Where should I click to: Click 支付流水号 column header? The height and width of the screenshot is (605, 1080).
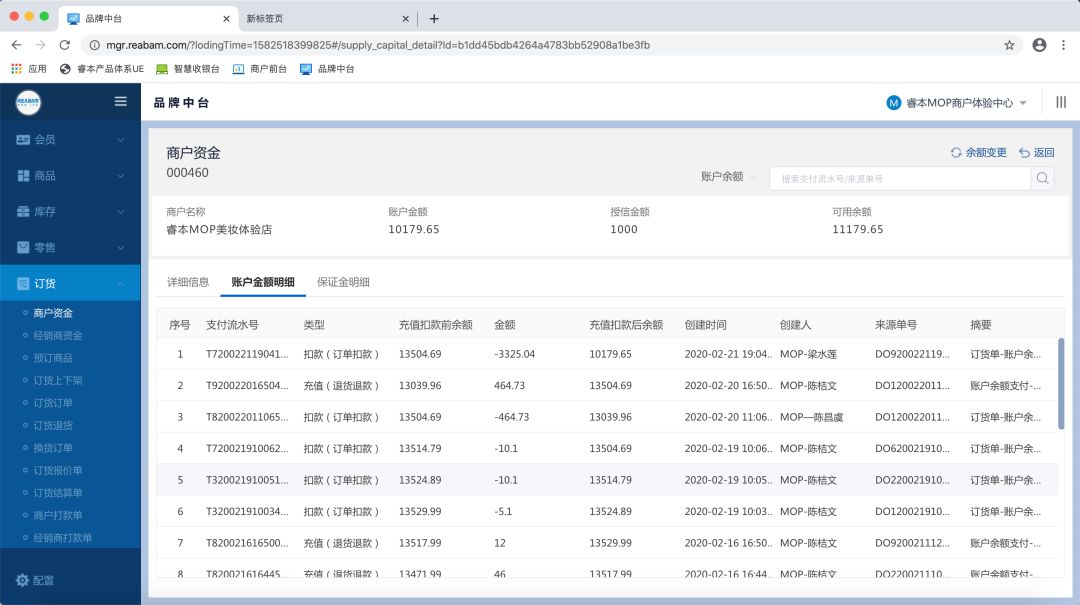tap(232, 325)
